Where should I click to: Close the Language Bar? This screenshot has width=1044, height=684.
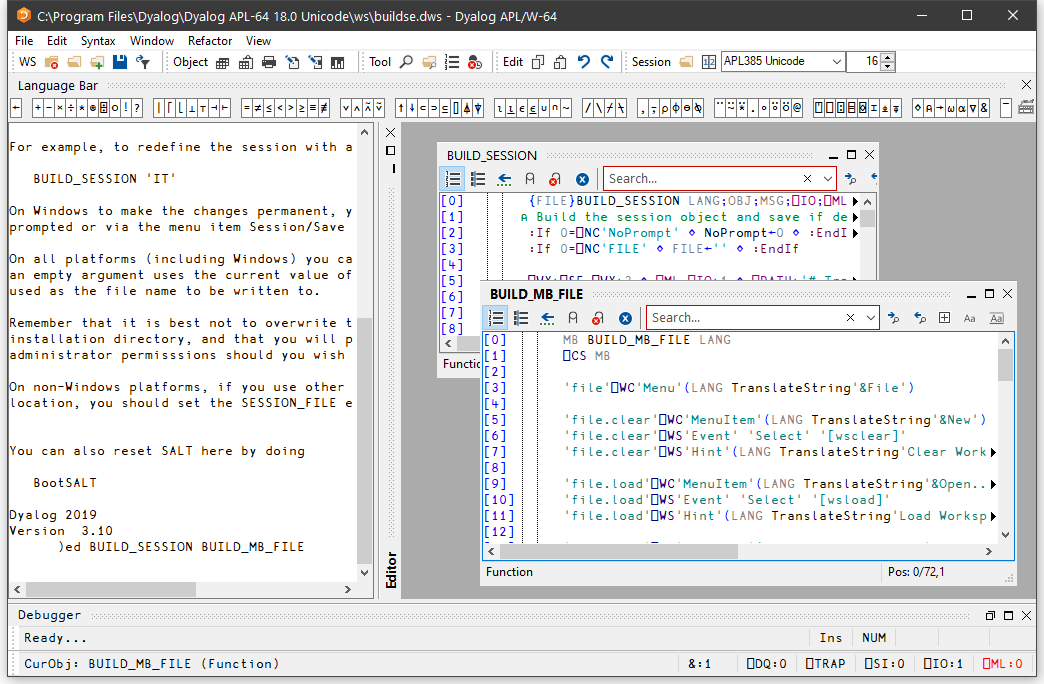(1026, 85)
